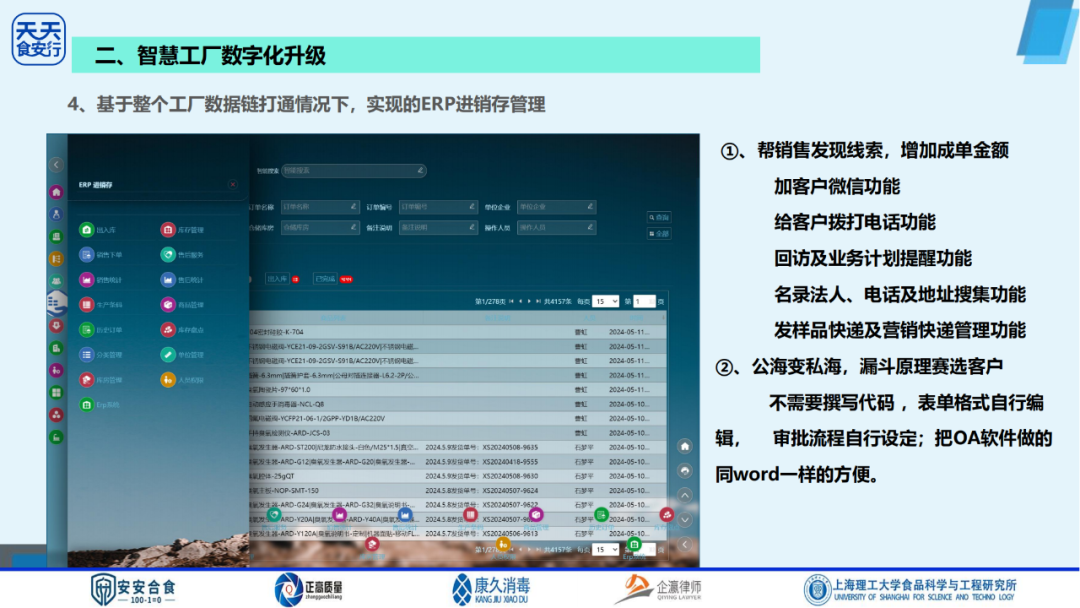
Task: Select the row containing ARD-JCS-03
Action: coord(457,433)
